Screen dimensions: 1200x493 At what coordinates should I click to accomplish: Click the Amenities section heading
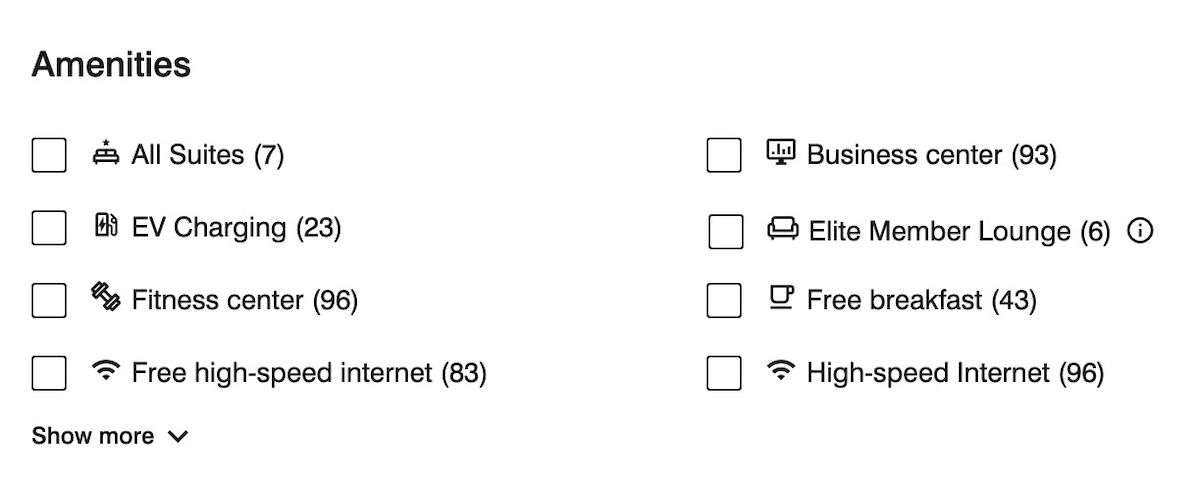(x=111, y=65)
